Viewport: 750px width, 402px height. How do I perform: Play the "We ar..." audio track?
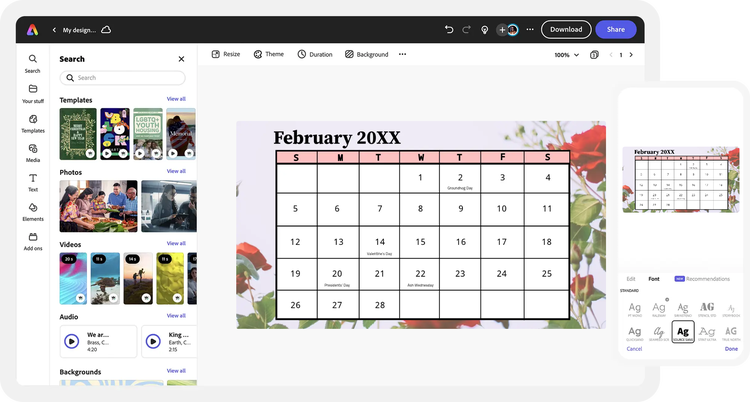click(x=72, y=341)
